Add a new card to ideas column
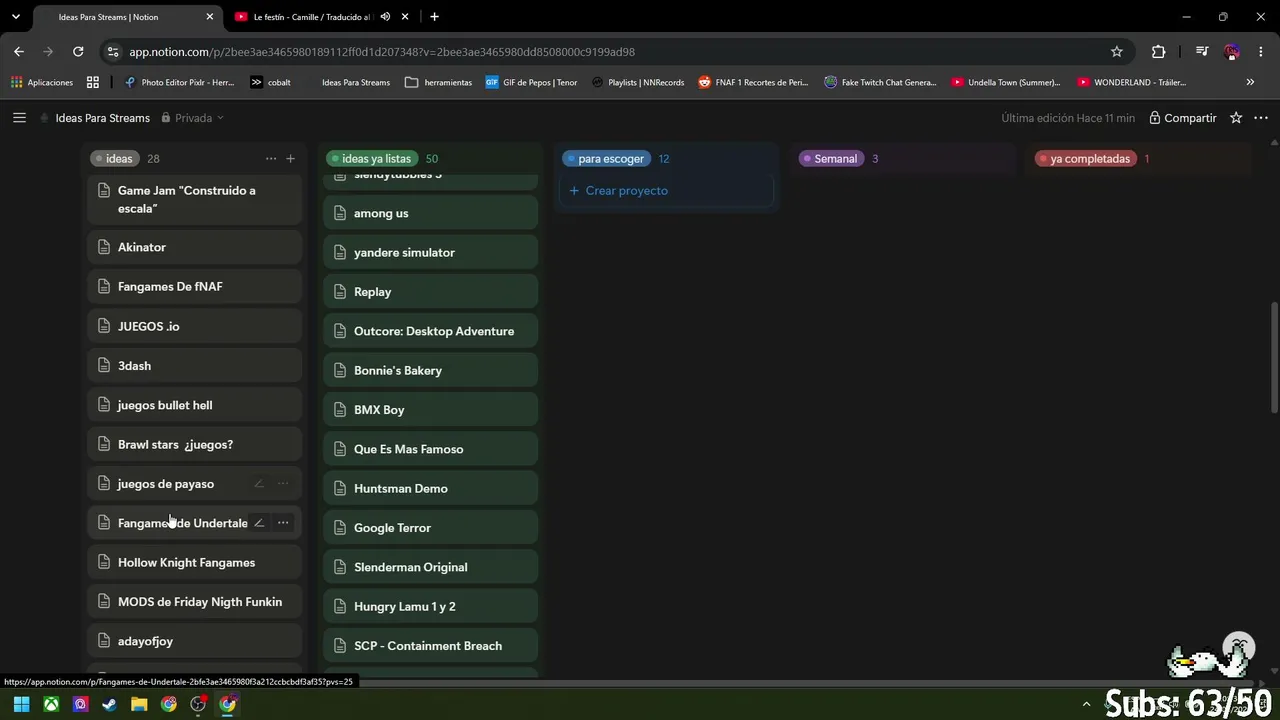 click(x=290, y=159)
